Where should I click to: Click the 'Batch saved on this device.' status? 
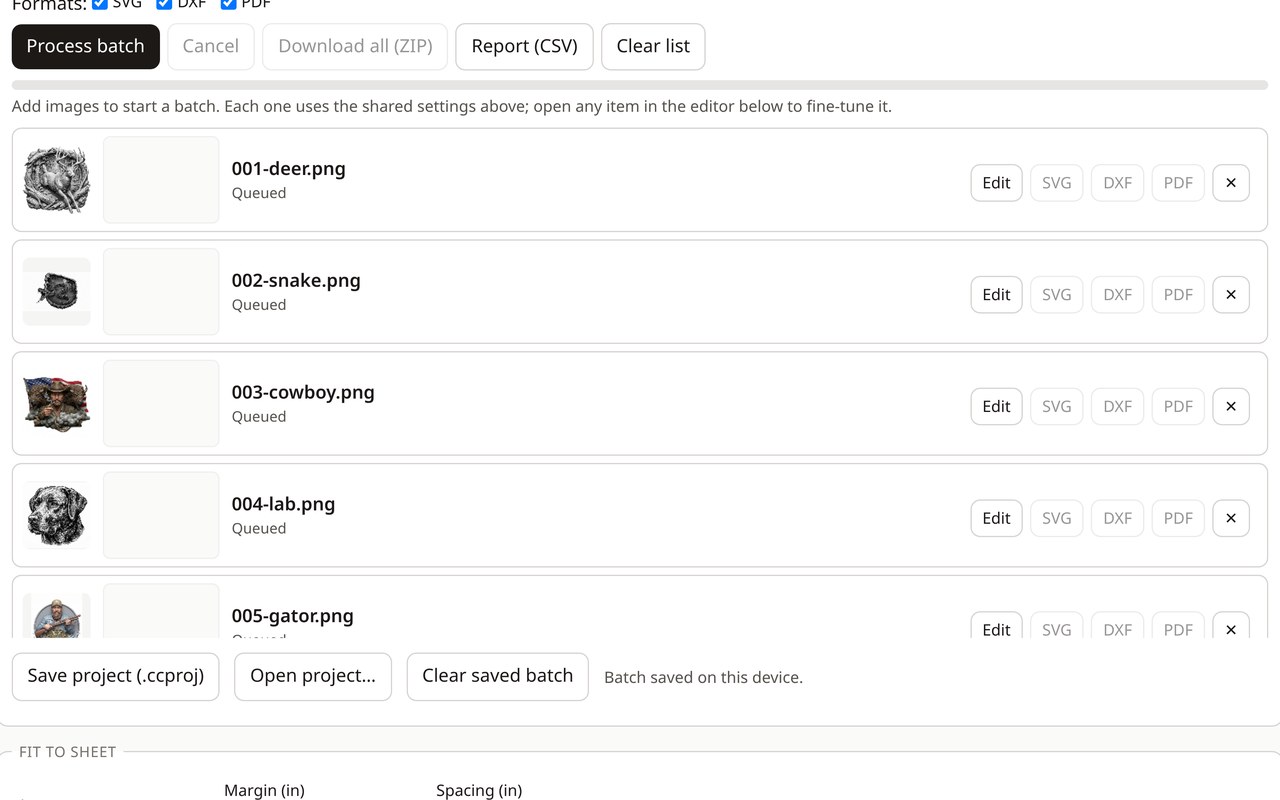click(703, 678)
